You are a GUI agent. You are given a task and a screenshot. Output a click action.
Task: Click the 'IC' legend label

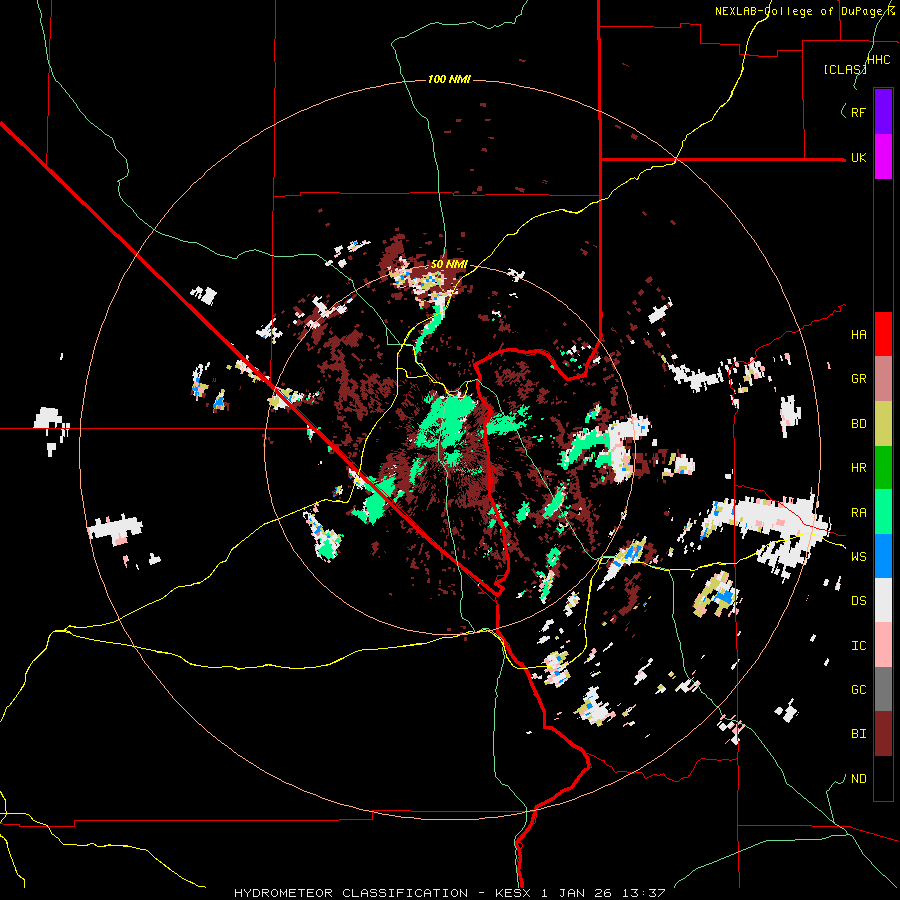point(858,646)
